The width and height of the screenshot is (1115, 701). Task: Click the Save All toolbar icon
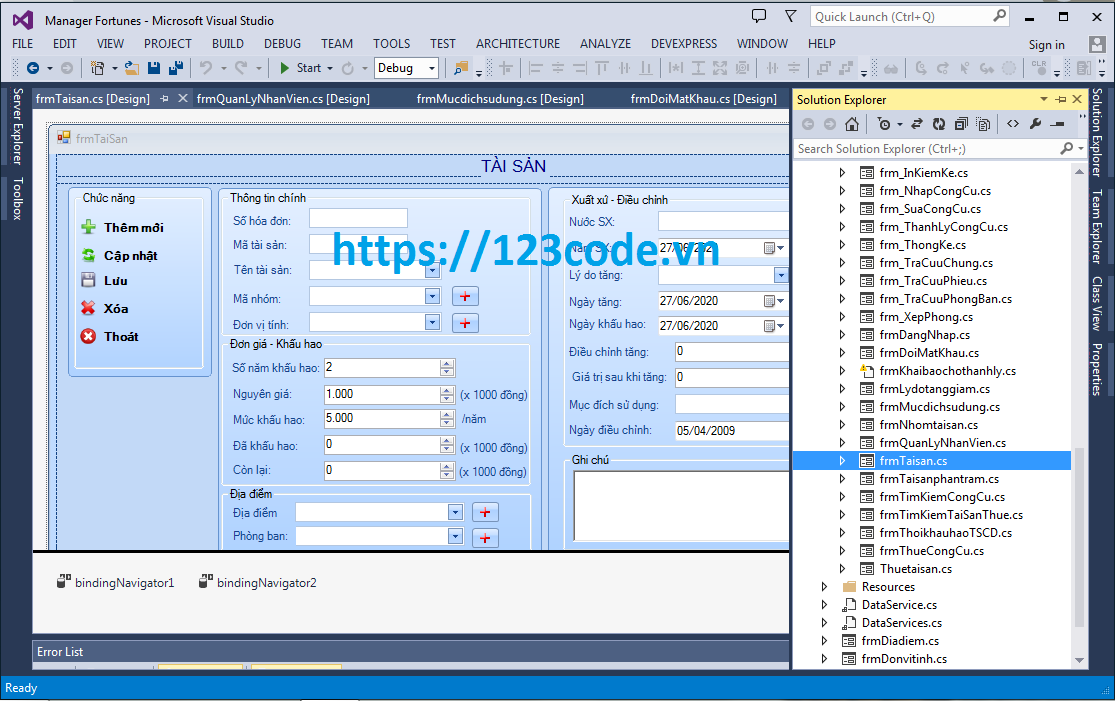176,70
